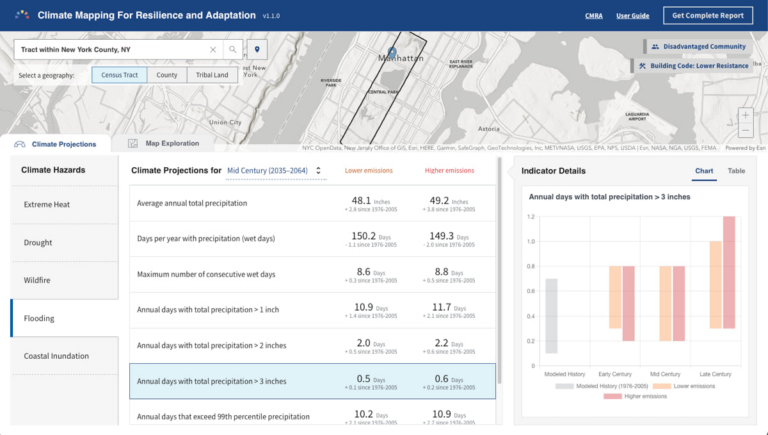
Task: Zoom in on the map
Action: click(746, 115)
